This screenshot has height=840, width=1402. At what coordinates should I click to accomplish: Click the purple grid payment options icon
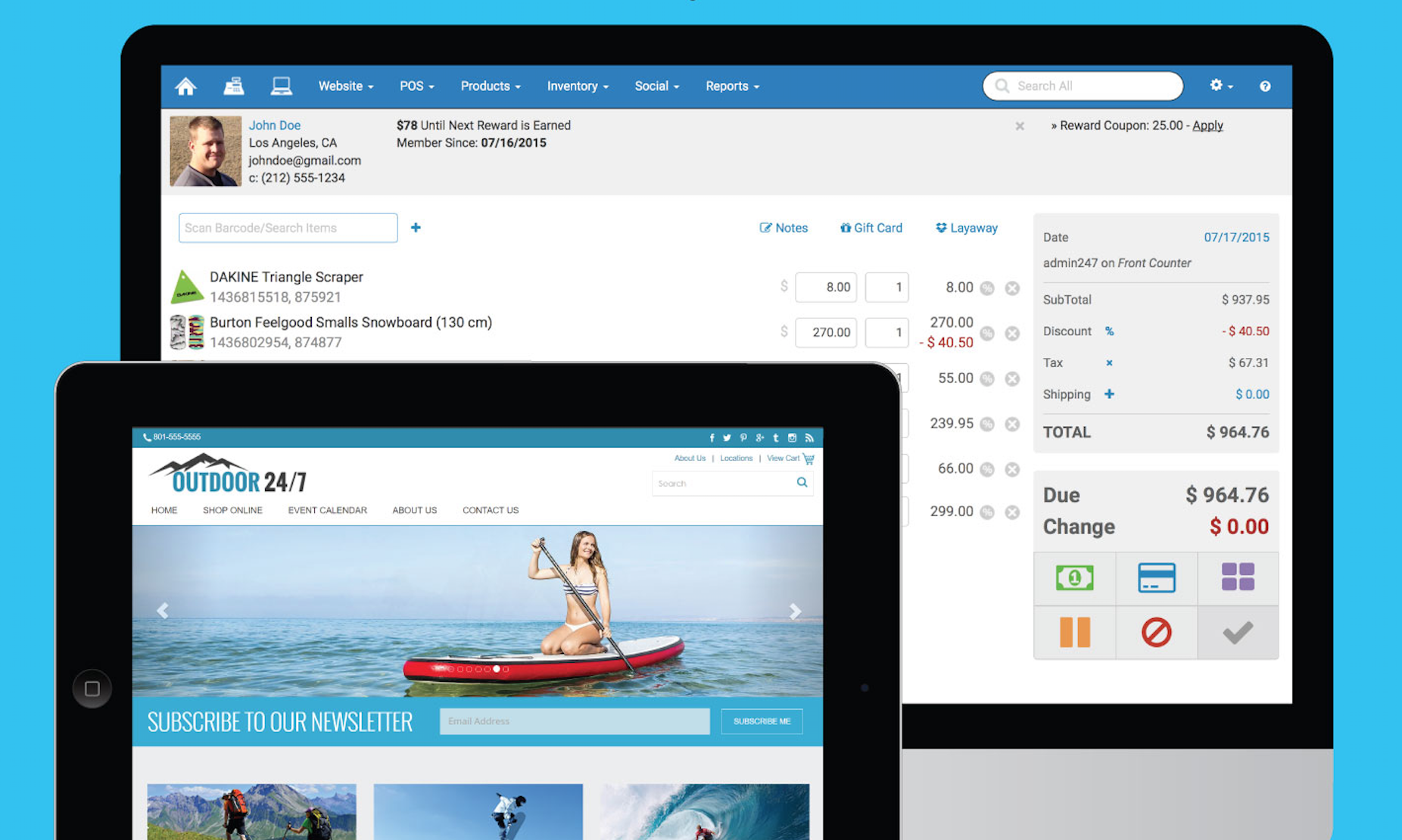coord(1238,577)
